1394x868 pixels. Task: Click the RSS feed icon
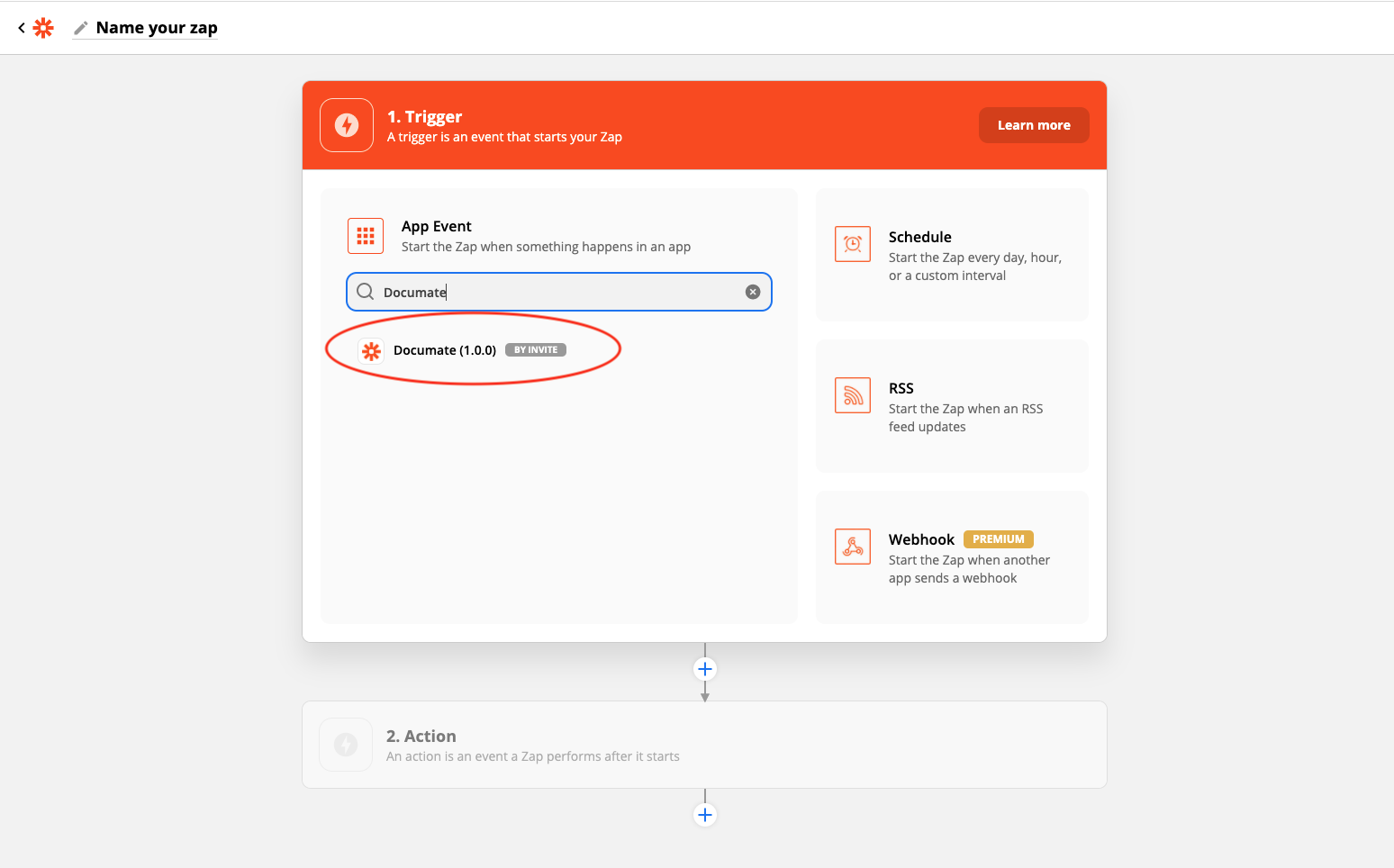click(853, 395)
